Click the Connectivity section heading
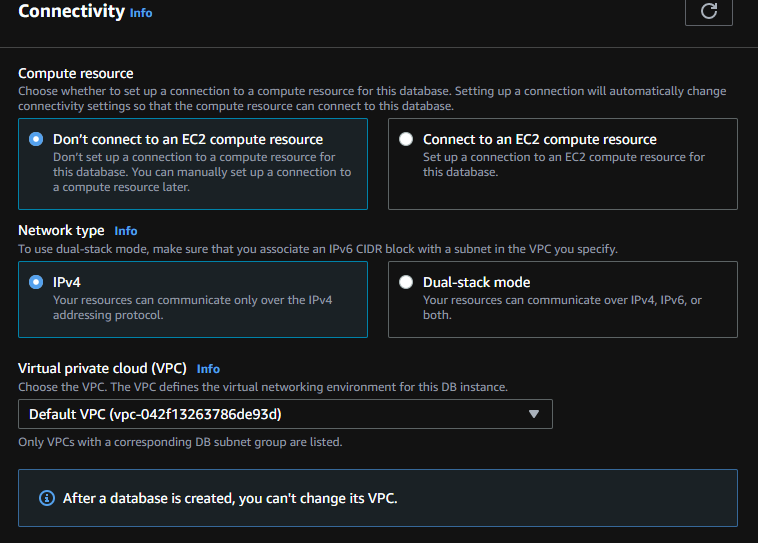758x543 pixels. point(70,12)
